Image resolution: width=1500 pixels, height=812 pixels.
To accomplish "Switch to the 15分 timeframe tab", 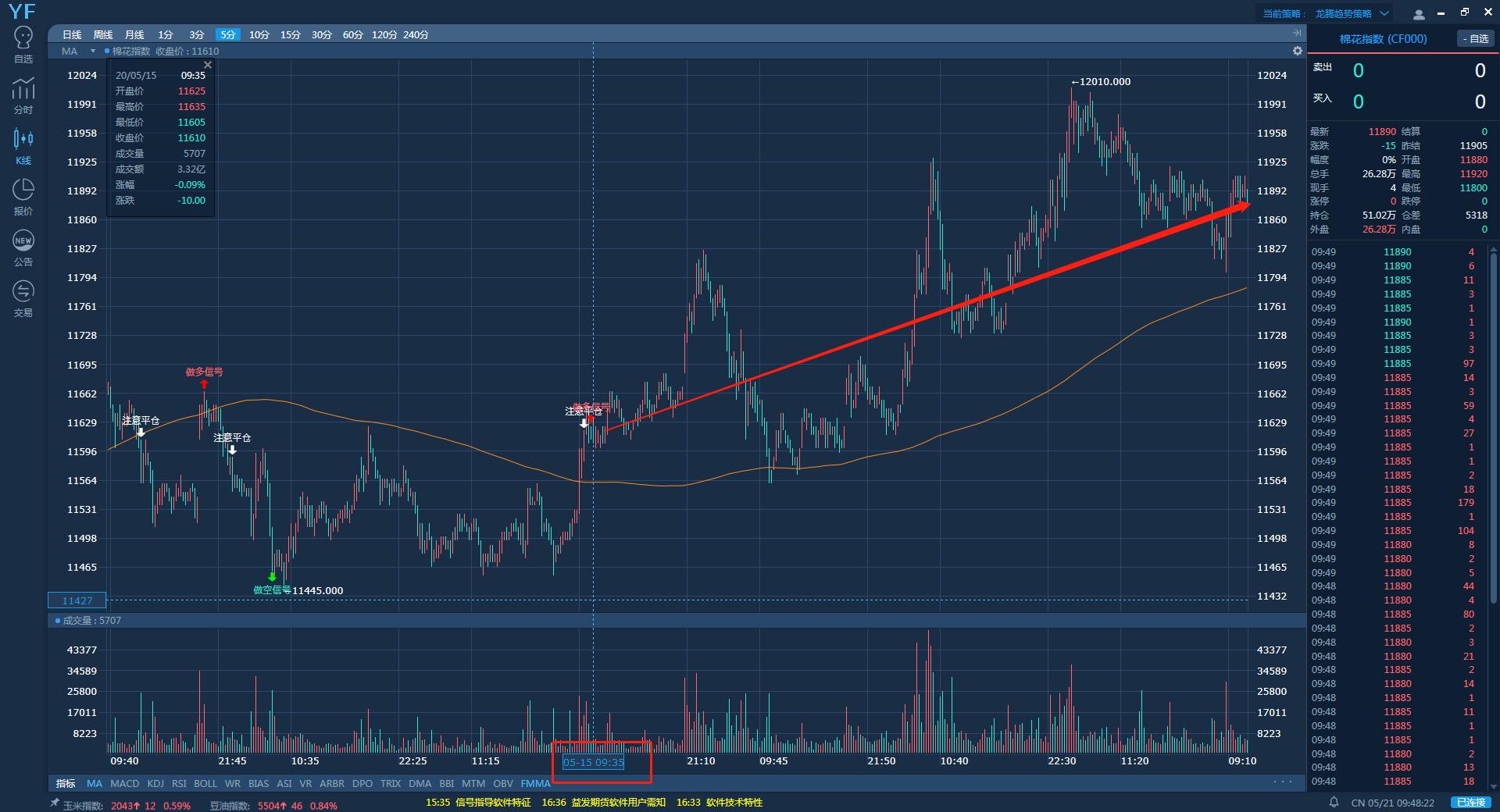I will (x=290, y=35).
